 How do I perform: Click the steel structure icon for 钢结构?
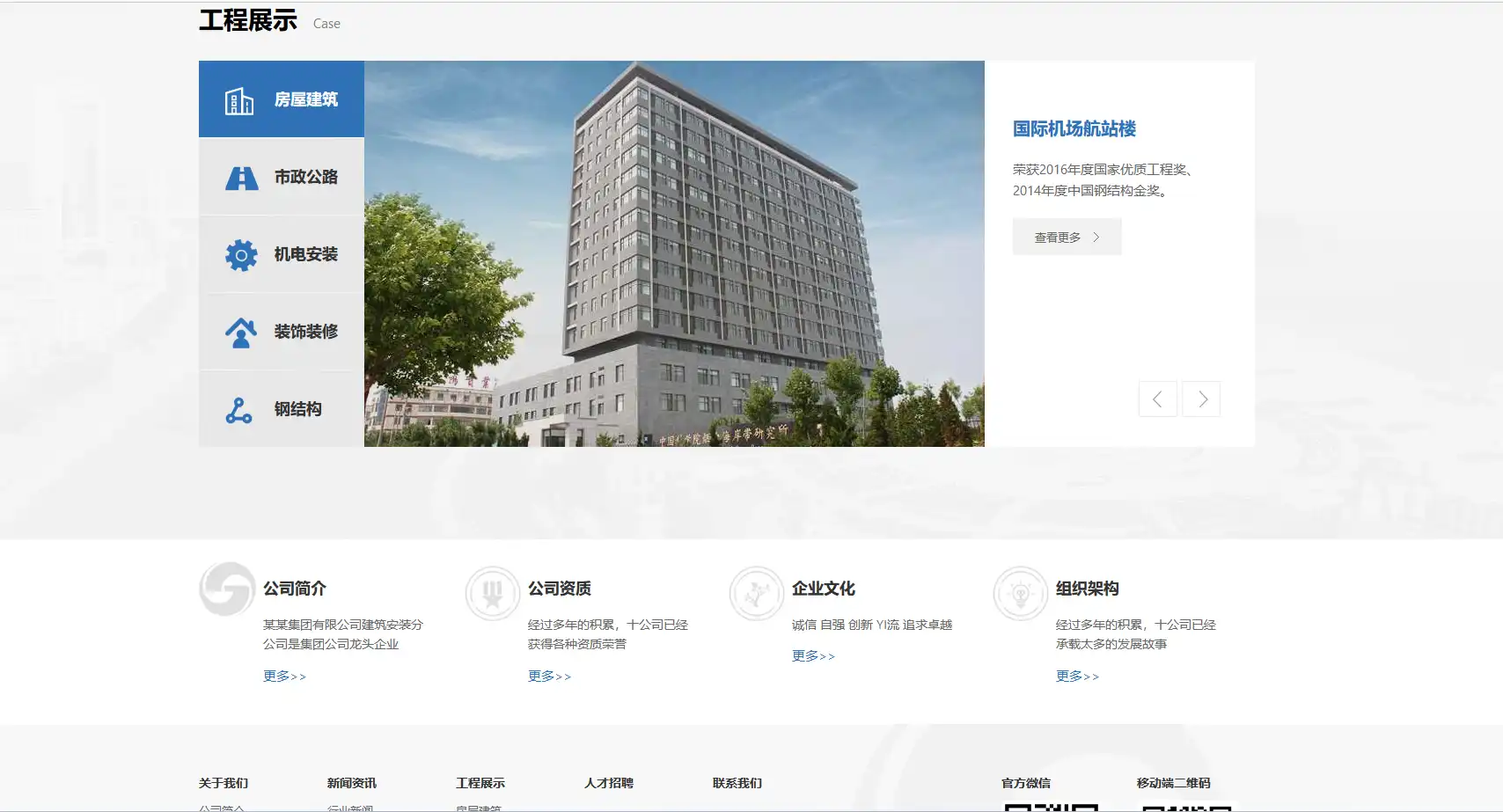[238, 410]
